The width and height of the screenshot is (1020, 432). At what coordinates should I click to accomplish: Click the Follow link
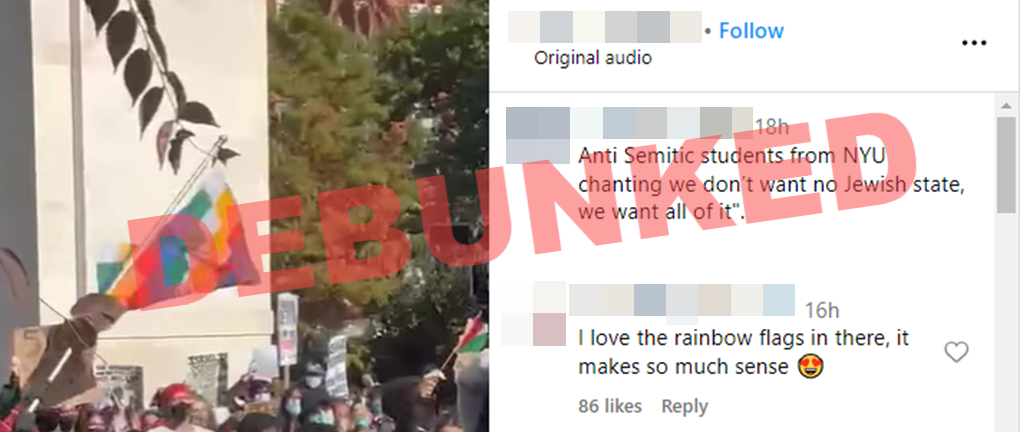coord(751,31)
